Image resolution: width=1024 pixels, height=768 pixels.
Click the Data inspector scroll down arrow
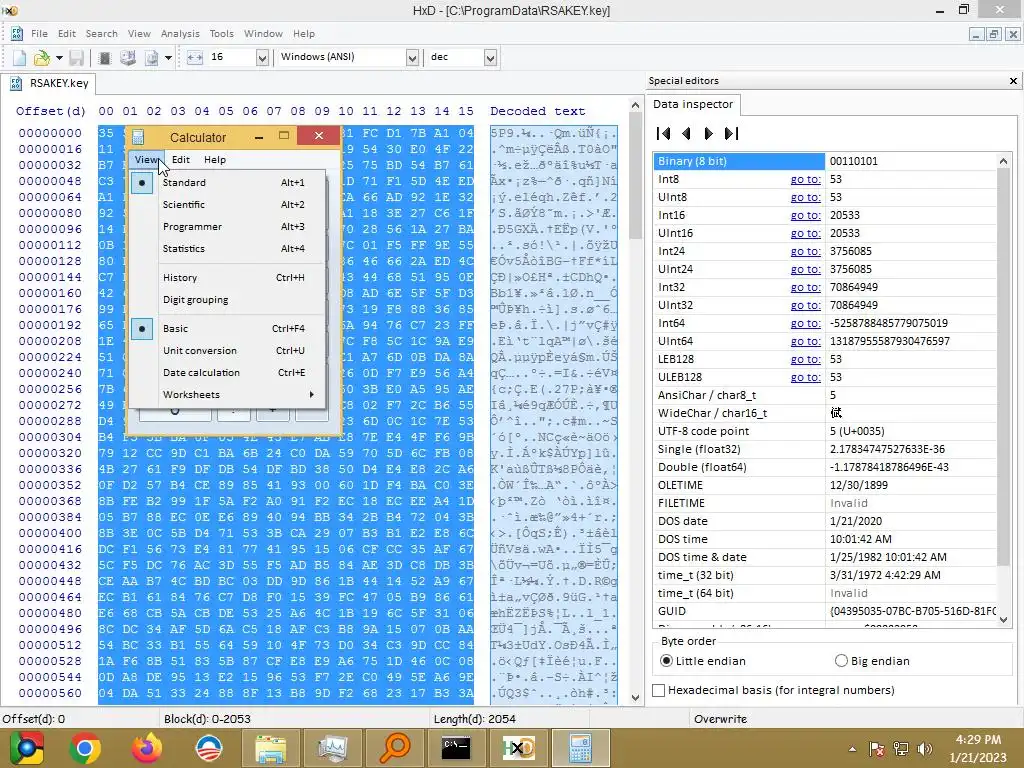[1003, 620]
